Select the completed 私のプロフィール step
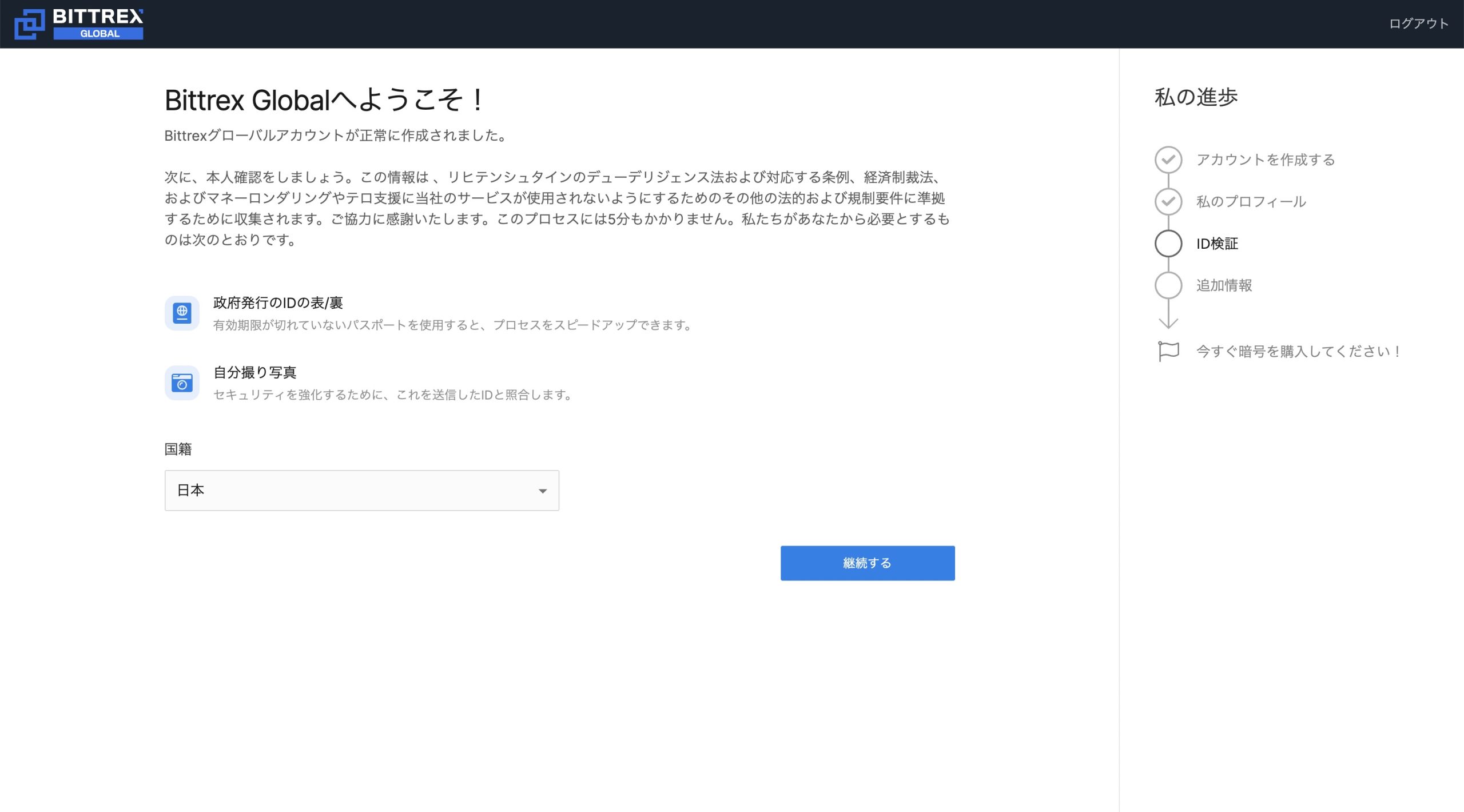 click(1250, 201)
